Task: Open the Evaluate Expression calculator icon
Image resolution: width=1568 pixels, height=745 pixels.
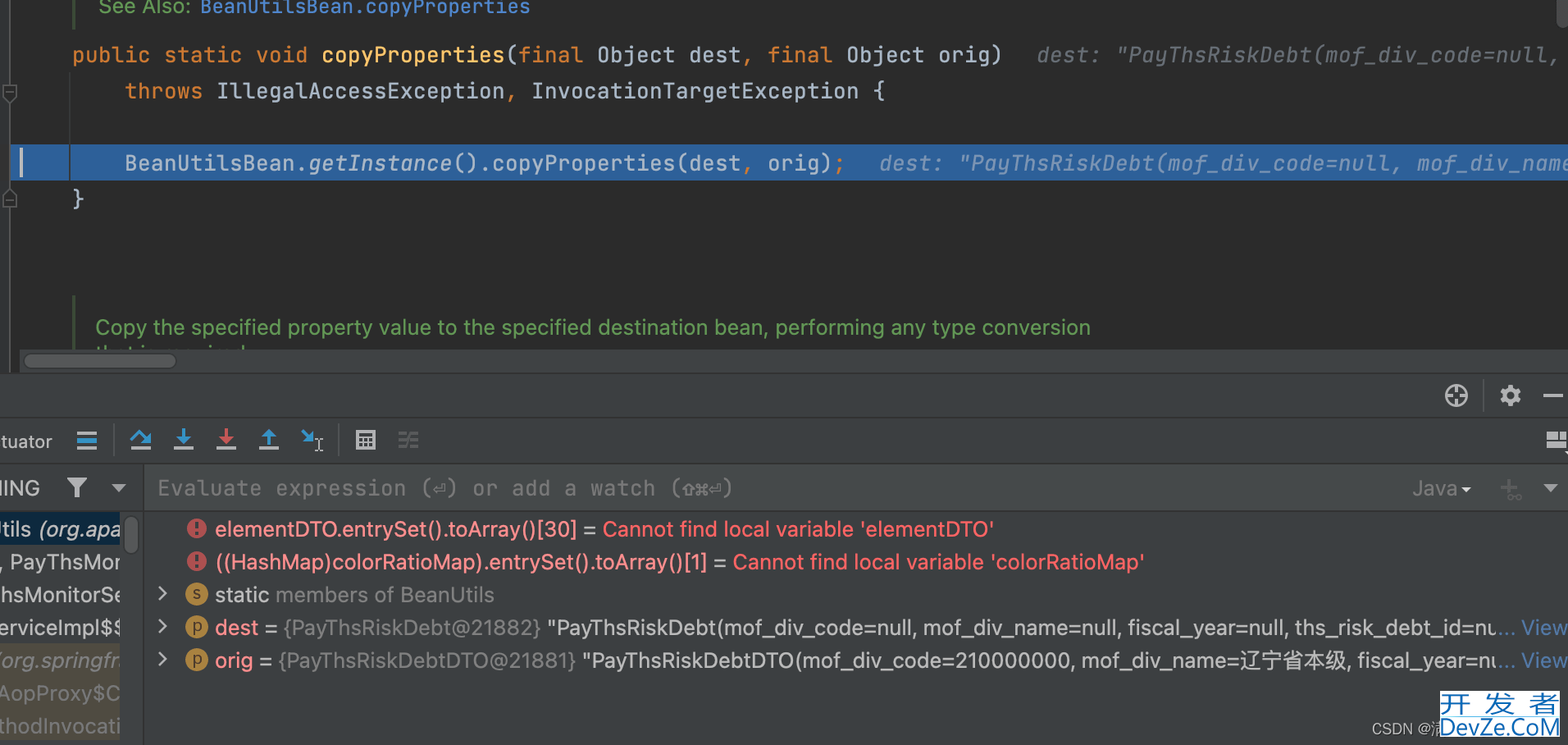Action: tap(366, 440)
